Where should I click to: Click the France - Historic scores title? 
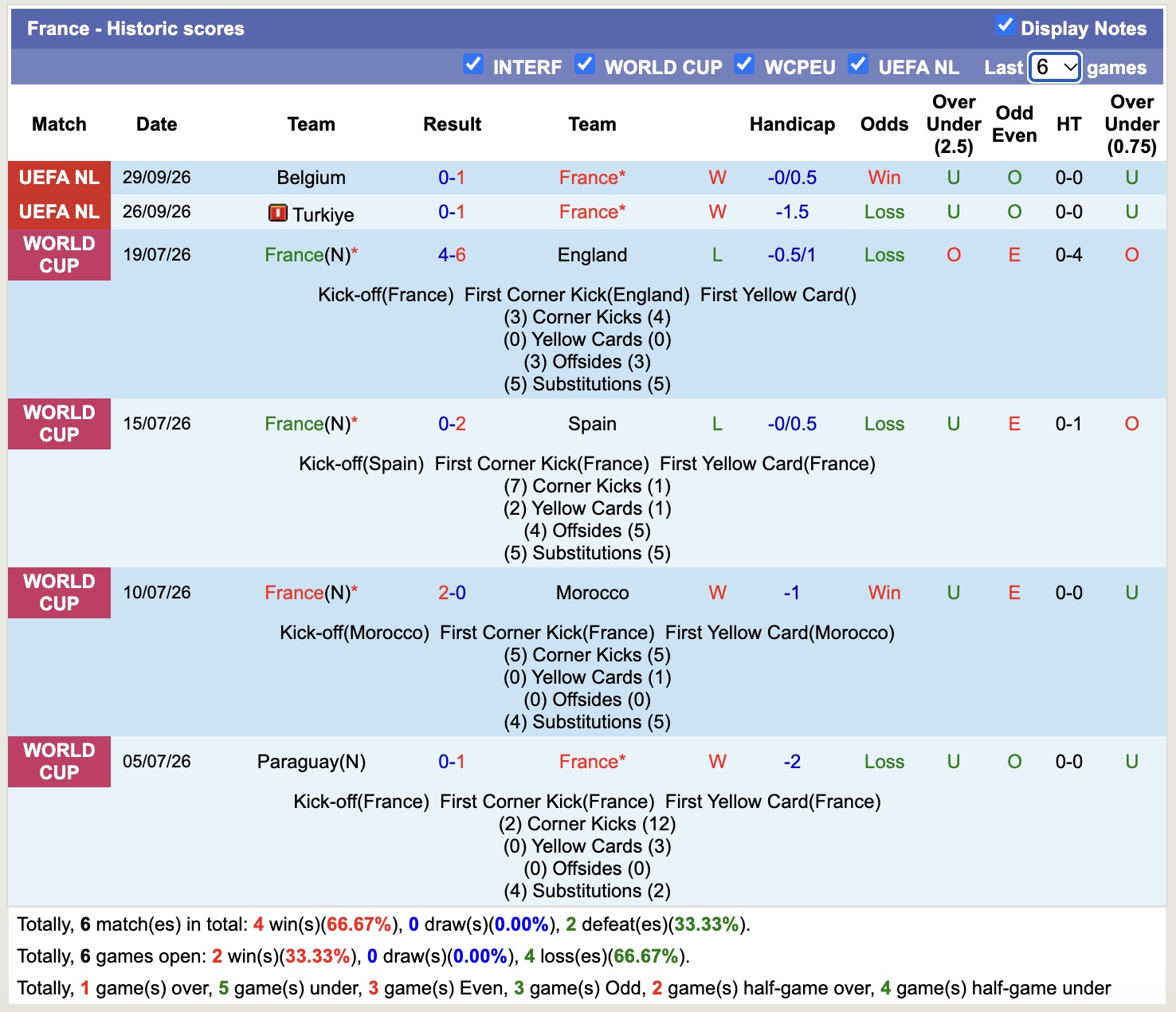[x=135, y=29]
